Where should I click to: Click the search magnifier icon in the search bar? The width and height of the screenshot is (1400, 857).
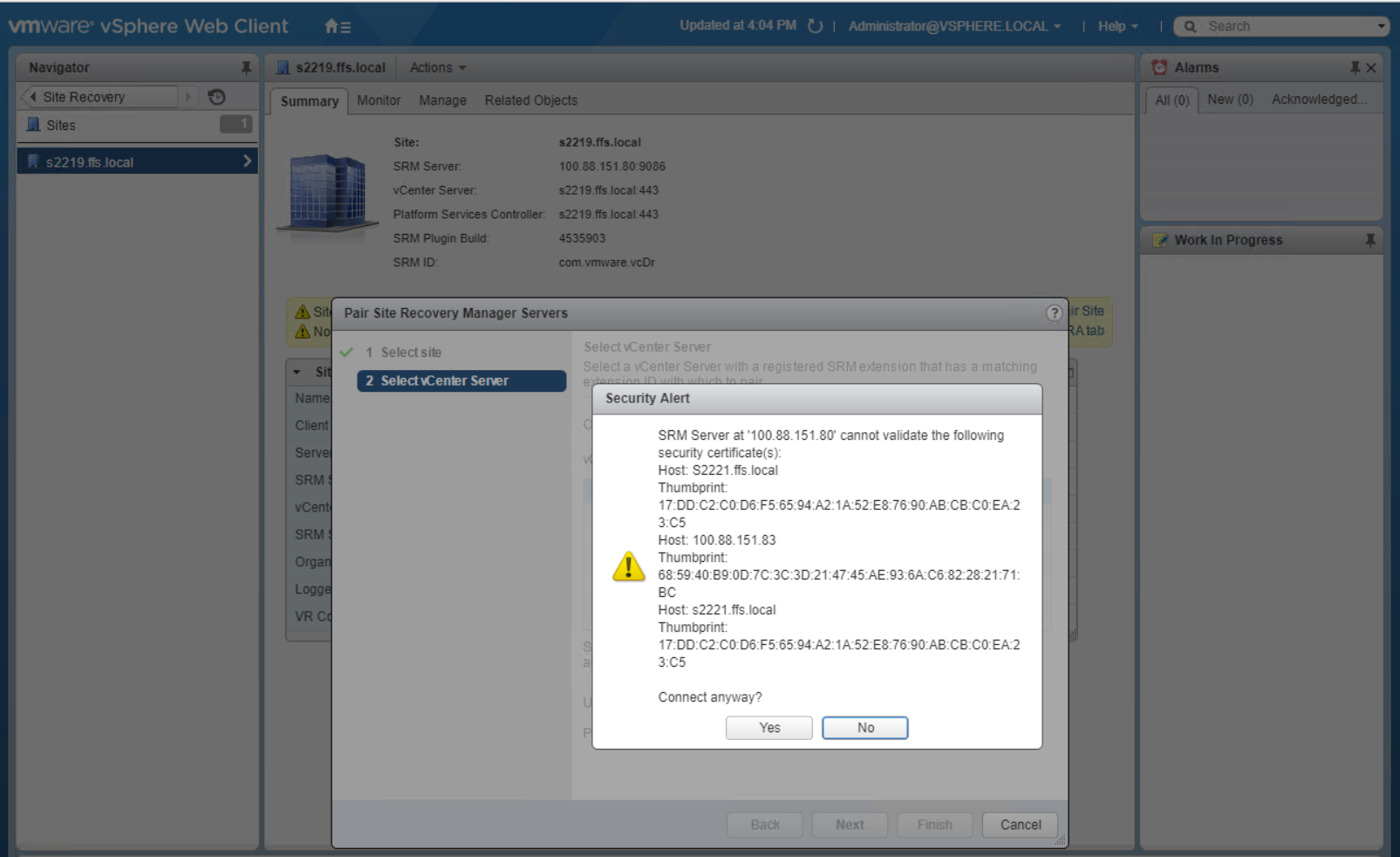[x=1190, y=26]
